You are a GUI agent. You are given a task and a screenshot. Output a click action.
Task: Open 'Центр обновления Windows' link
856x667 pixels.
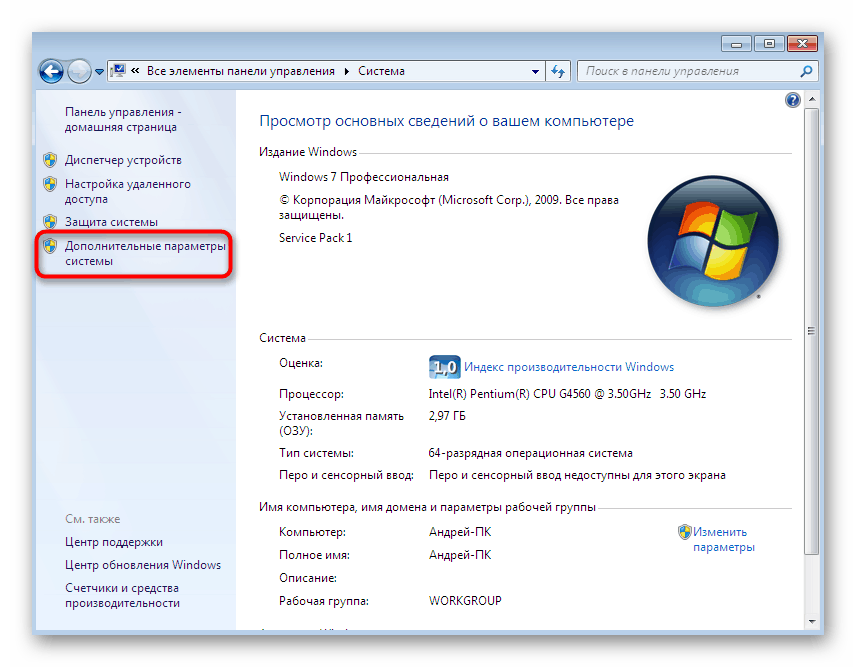[142, 565]
